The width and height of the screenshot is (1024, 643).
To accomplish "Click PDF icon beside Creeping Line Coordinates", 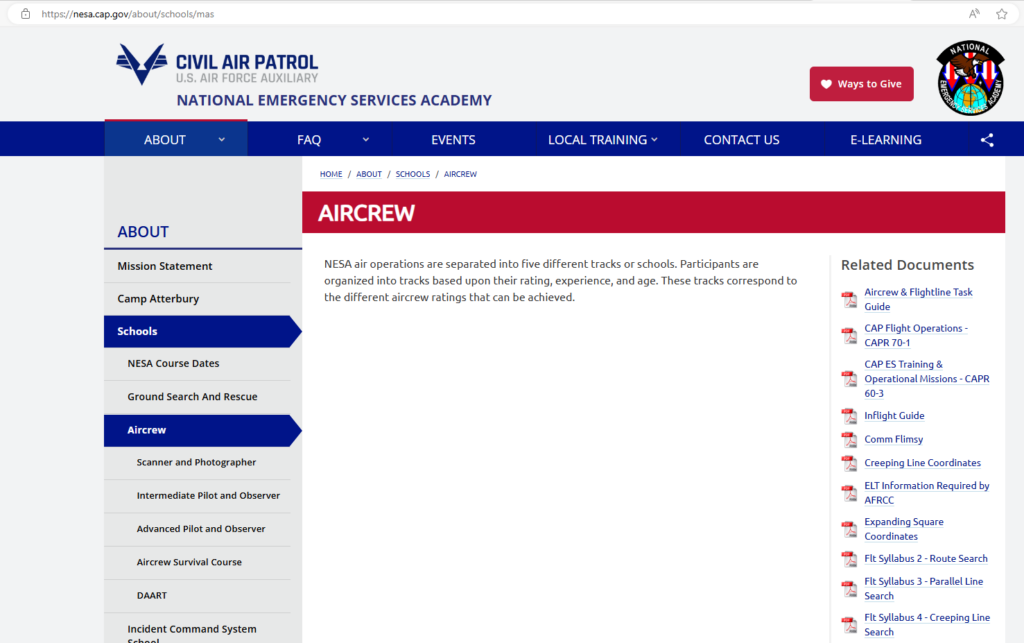I will [x=849, y=463].
